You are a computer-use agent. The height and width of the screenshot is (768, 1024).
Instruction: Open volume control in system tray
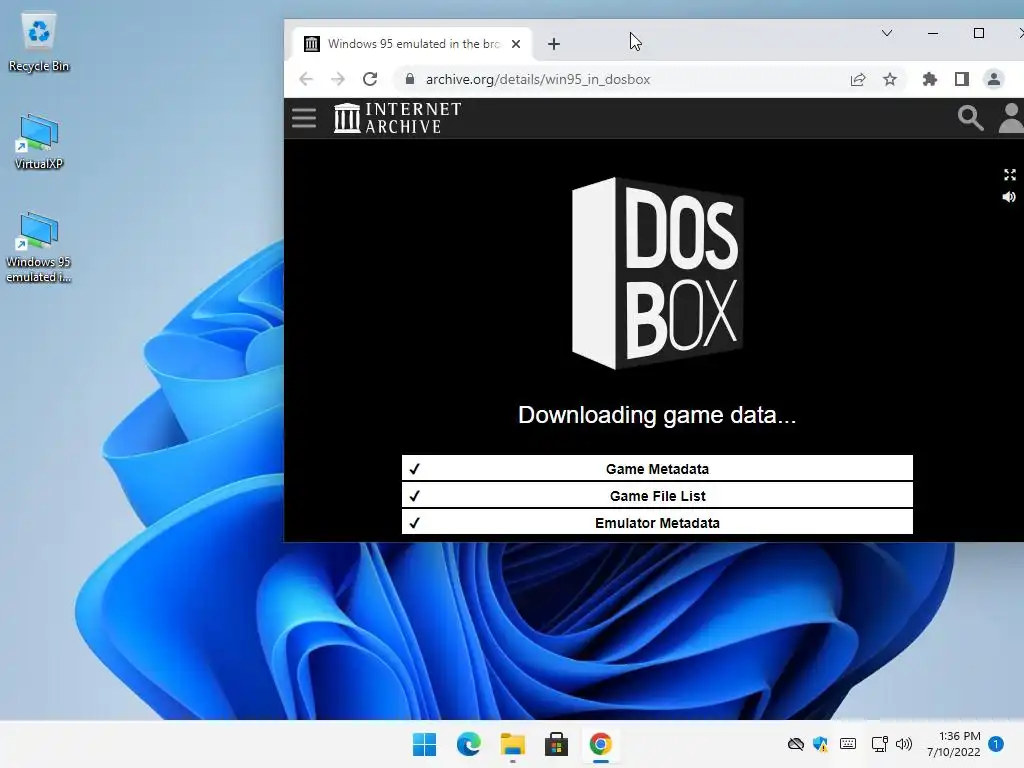click(x=904, y=744)
